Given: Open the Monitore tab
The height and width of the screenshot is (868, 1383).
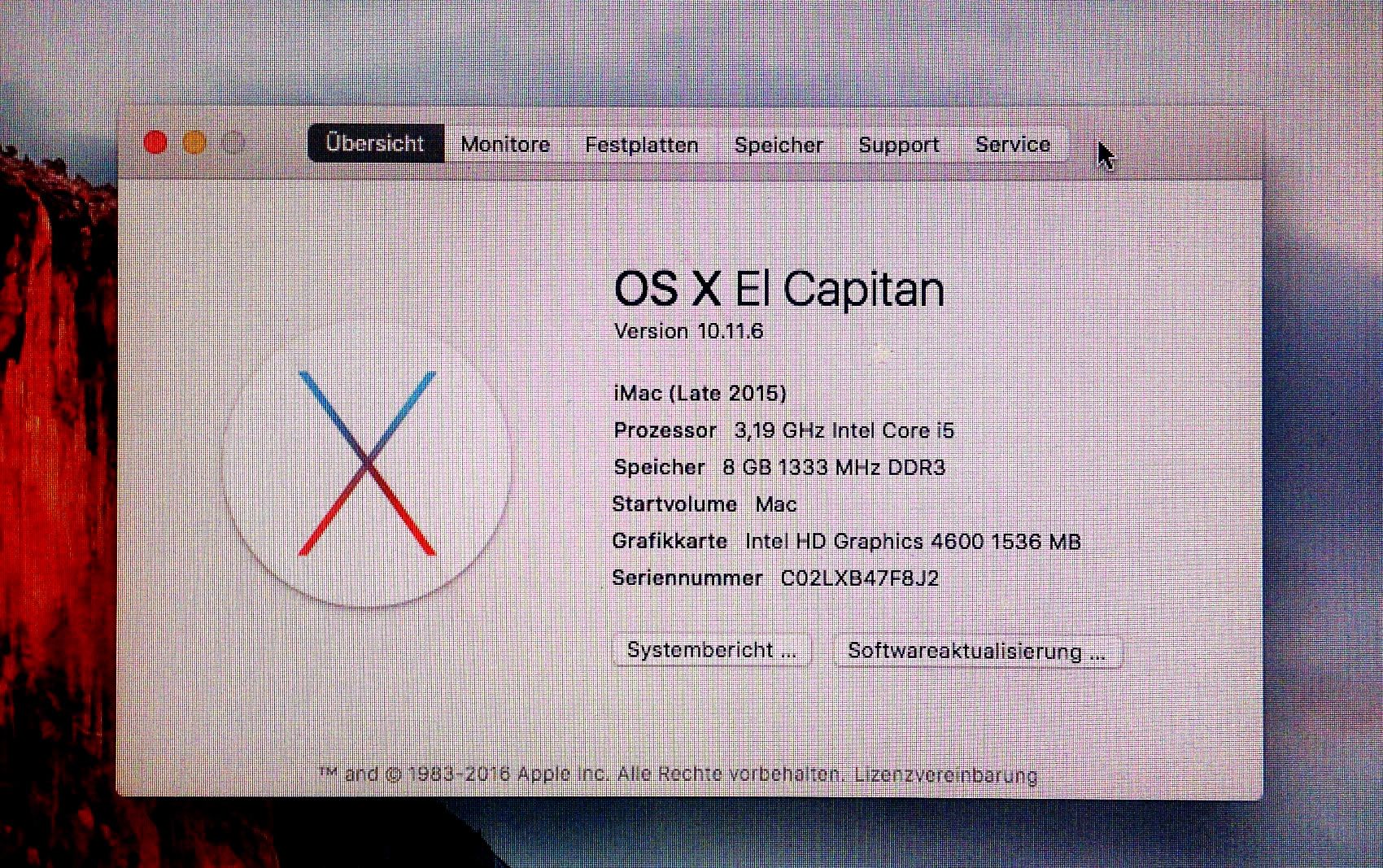Looking at the screenshot, I should click(505, 145).
